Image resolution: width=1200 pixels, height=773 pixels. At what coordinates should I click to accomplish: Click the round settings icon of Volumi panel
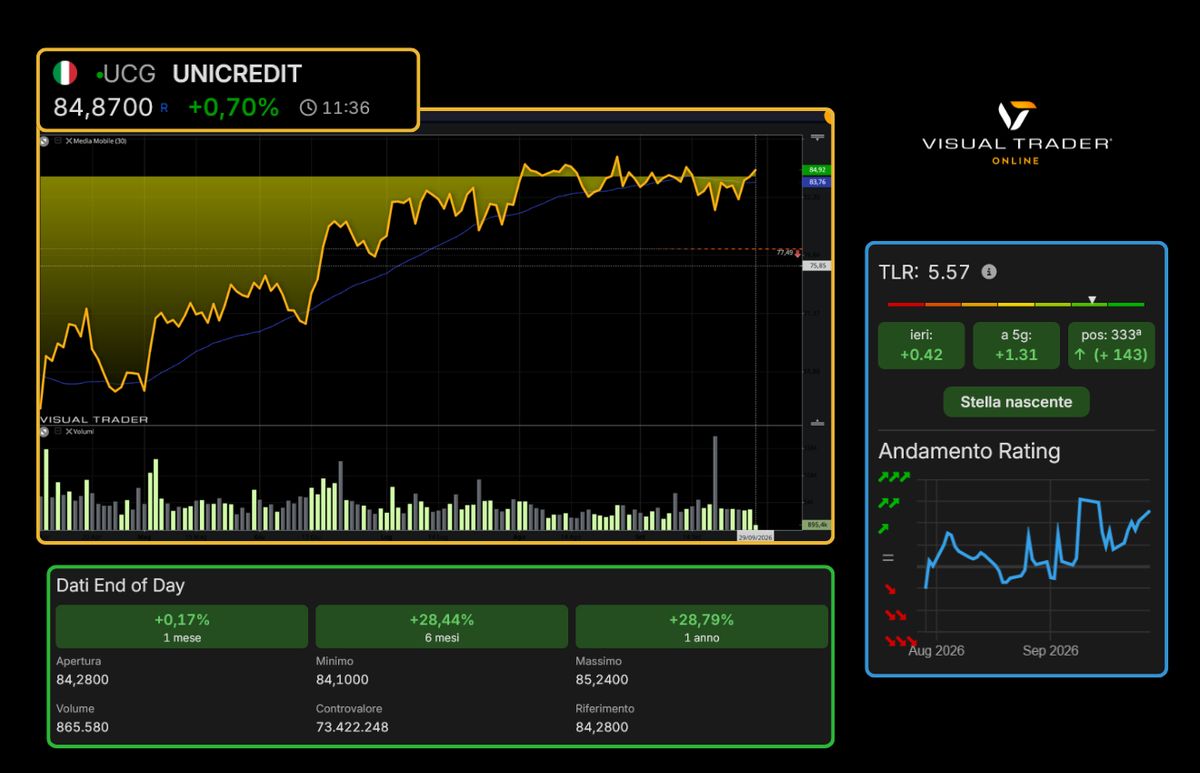45,432
